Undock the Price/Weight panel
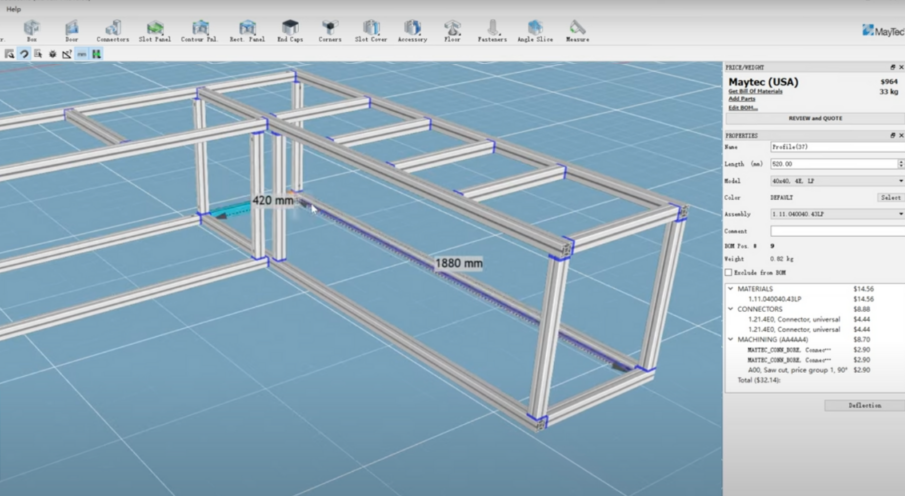905x496 pixels. tap(892, 67)
